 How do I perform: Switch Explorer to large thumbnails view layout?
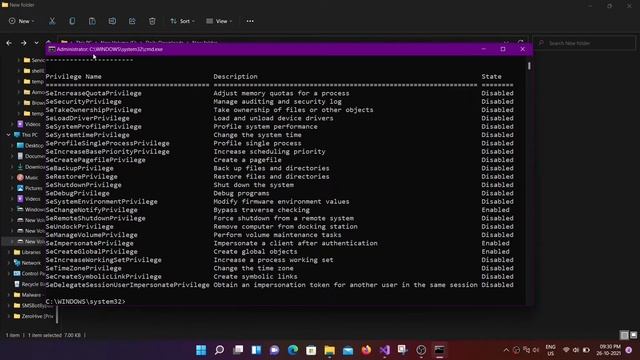click(633, 335)
